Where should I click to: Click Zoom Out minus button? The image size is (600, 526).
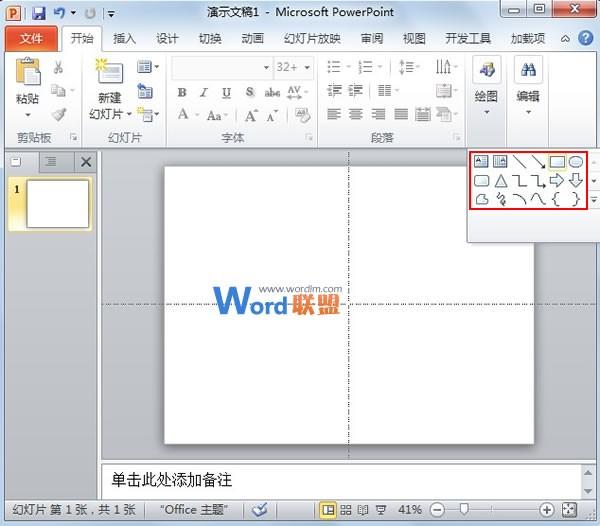[x=437, y=510]
